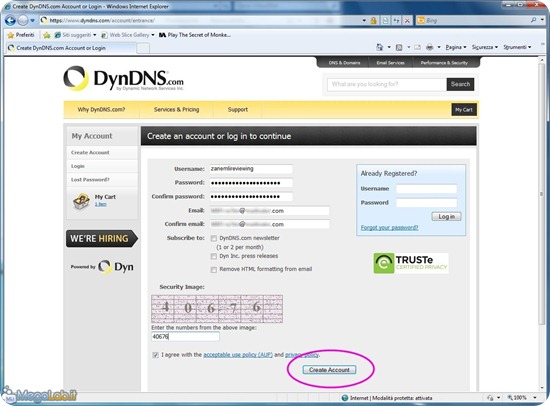Click the black Search button
The height and width of the screenshot is (406, 550).
coord(460,84)
